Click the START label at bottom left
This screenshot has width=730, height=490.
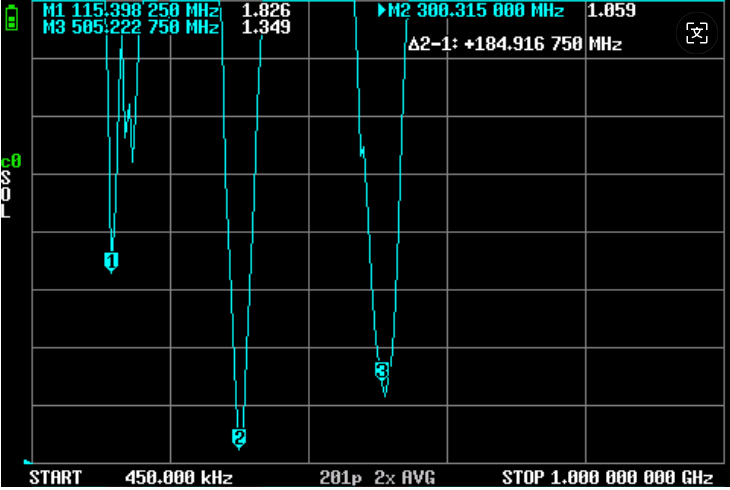[55, 477]
